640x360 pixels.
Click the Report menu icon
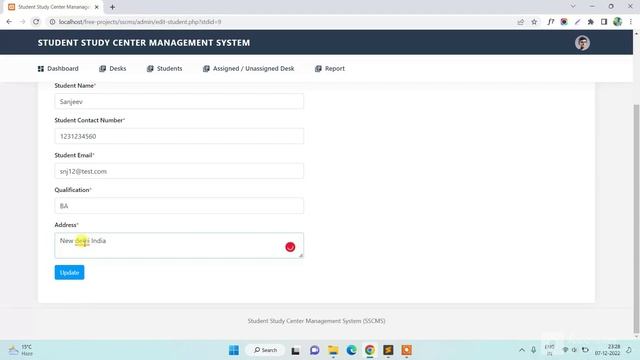point(318,69)
